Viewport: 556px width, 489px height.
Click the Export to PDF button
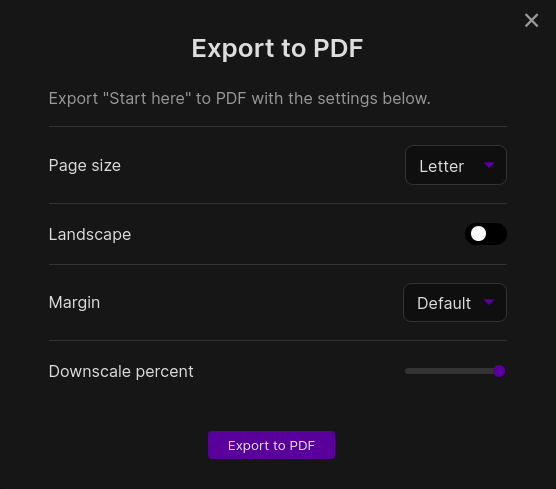[x=271, y=445]
